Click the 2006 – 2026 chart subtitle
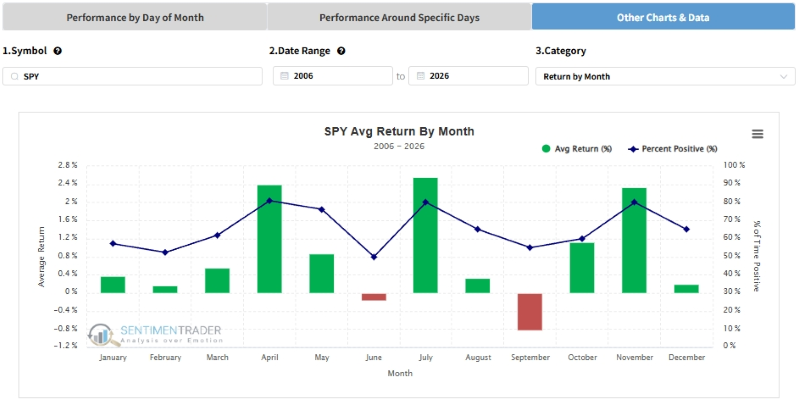 tap(399, 146)
